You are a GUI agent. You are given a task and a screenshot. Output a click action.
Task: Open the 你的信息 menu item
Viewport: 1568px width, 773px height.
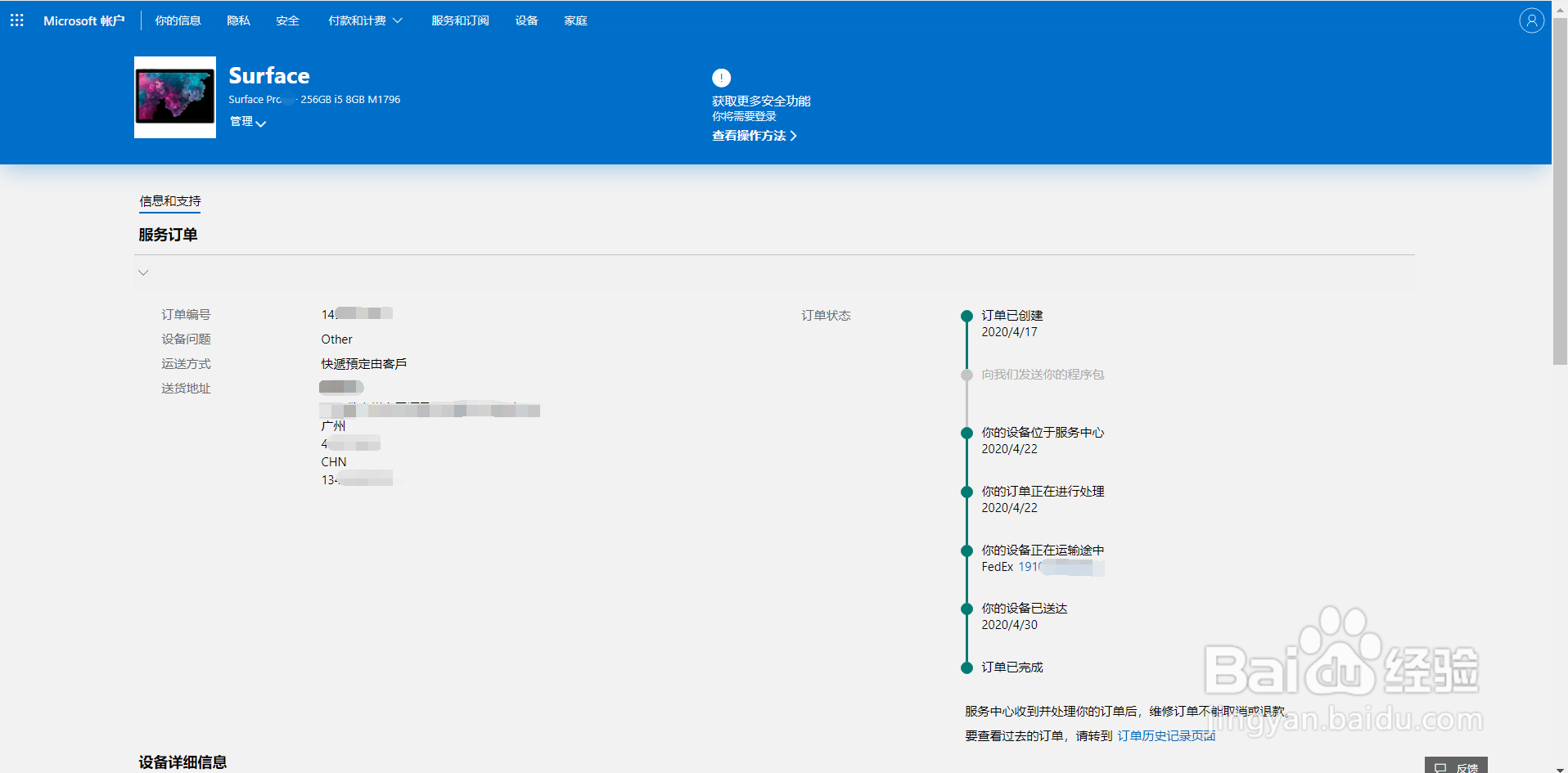click(178, 20)
